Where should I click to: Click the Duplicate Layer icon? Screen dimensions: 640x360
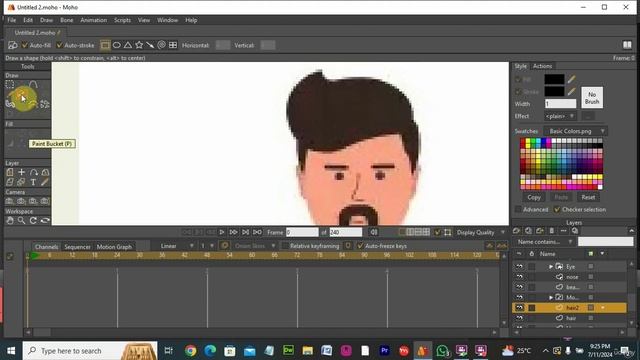pos(528,231)
